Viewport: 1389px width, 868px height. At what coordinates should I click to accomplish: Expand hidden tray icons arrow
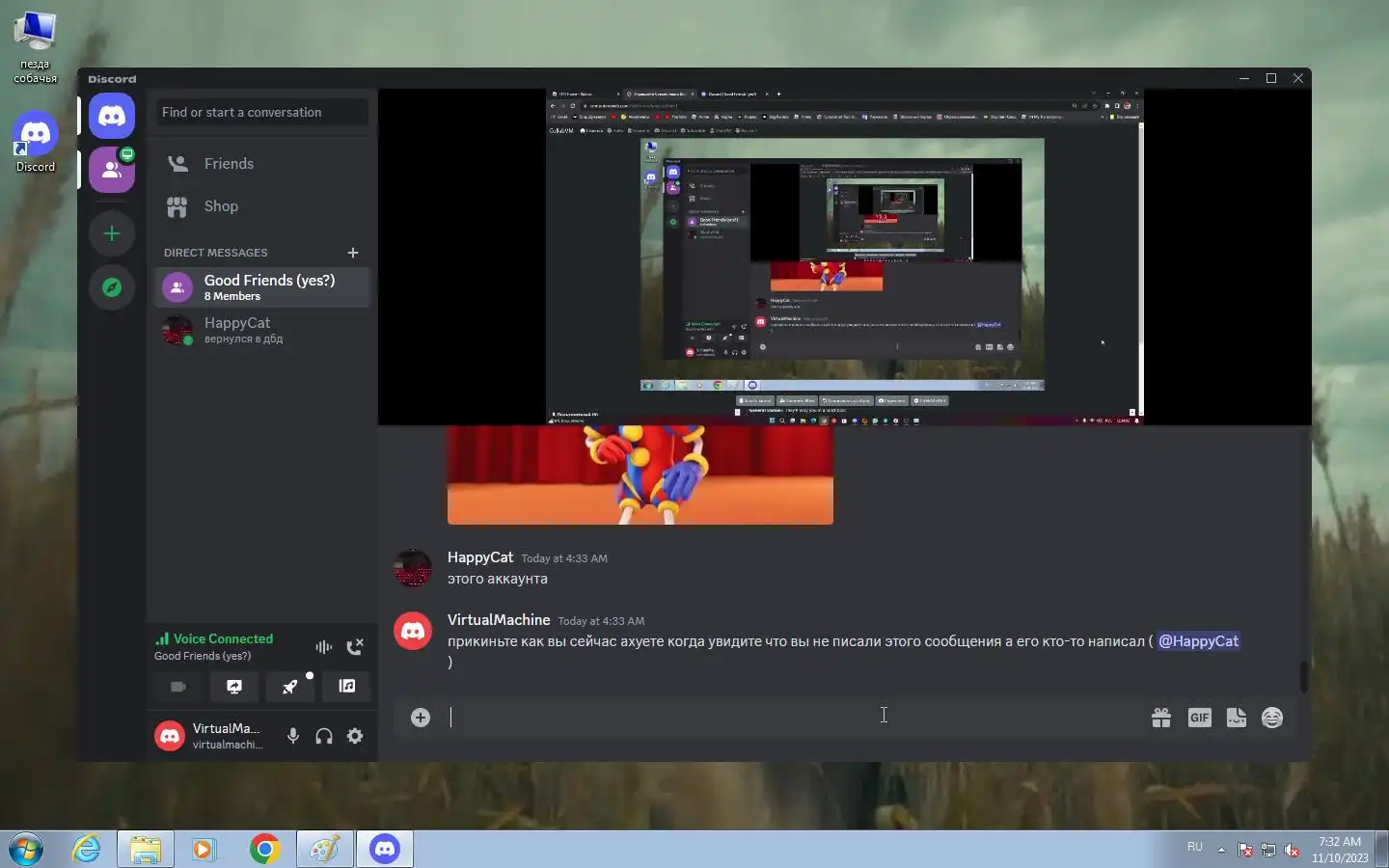point(1221,850)
